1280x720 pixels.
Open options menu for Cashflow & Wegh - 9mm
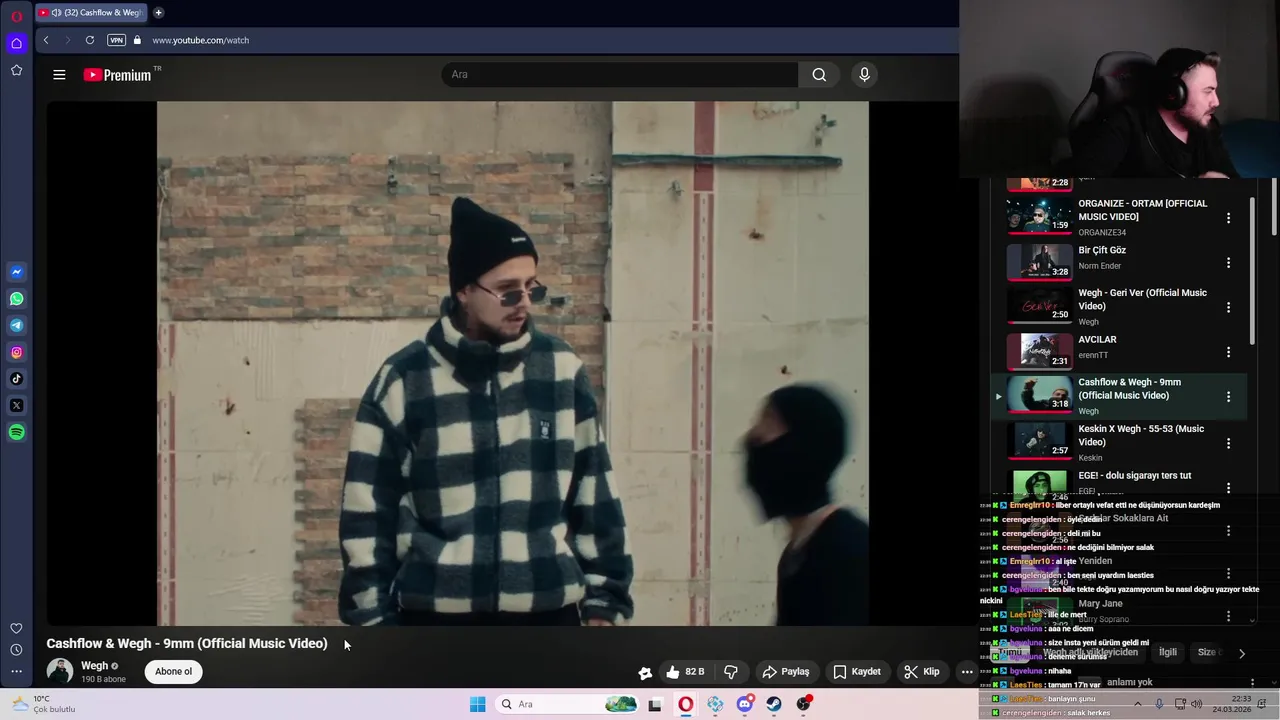coord(1229,397)
